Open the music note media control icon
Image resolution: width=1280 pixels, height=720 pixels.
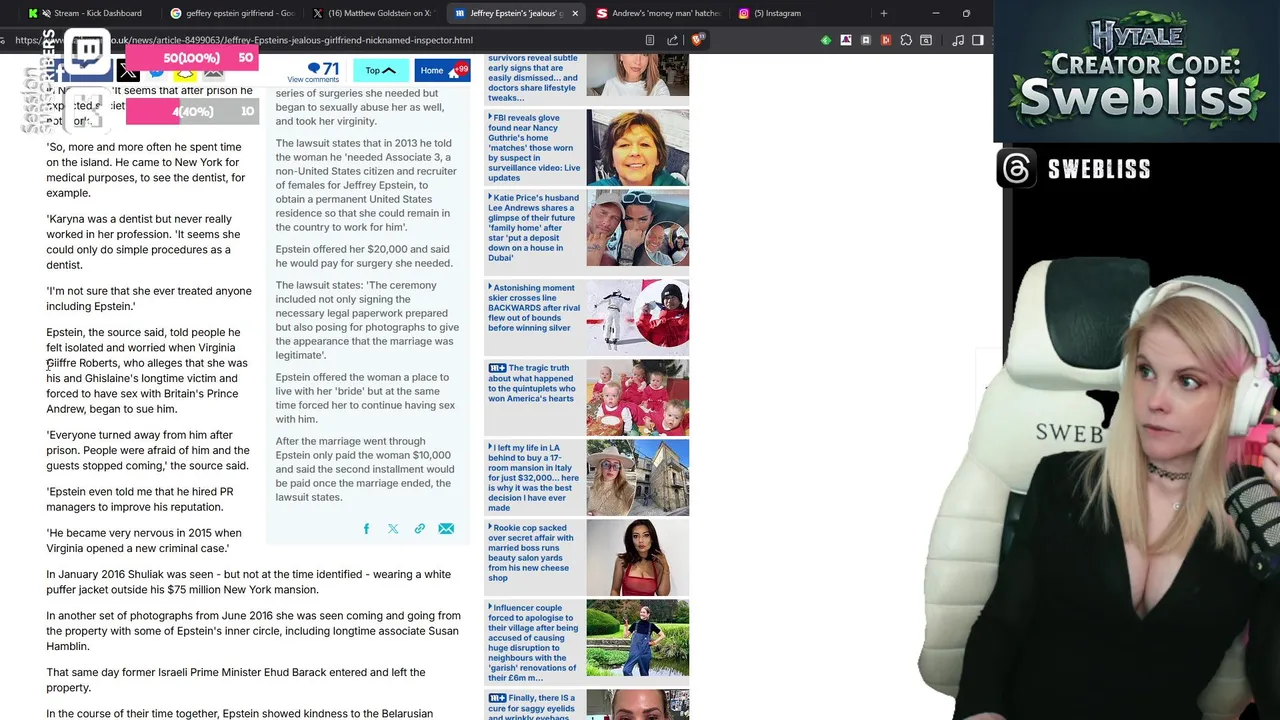click(958, 40)
